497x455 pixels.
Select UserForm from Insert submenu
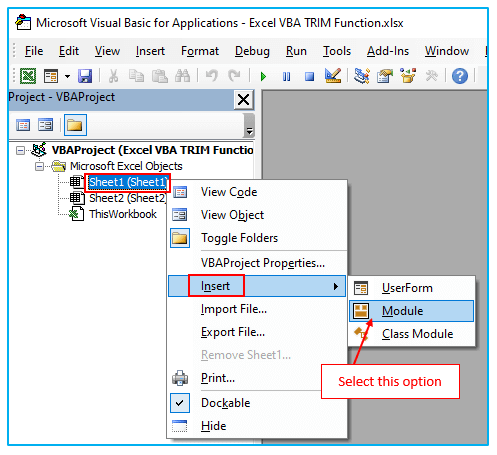point(411,288)
